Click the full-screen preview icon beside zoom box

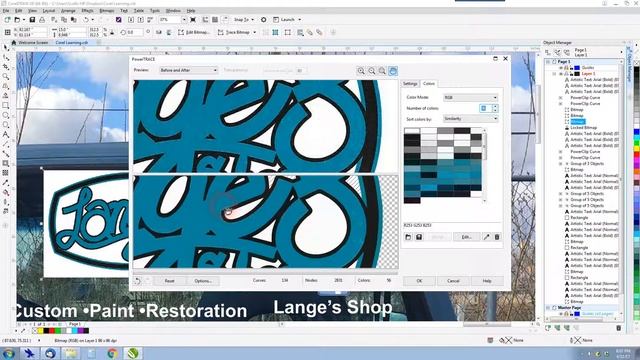tap(193, 20)
